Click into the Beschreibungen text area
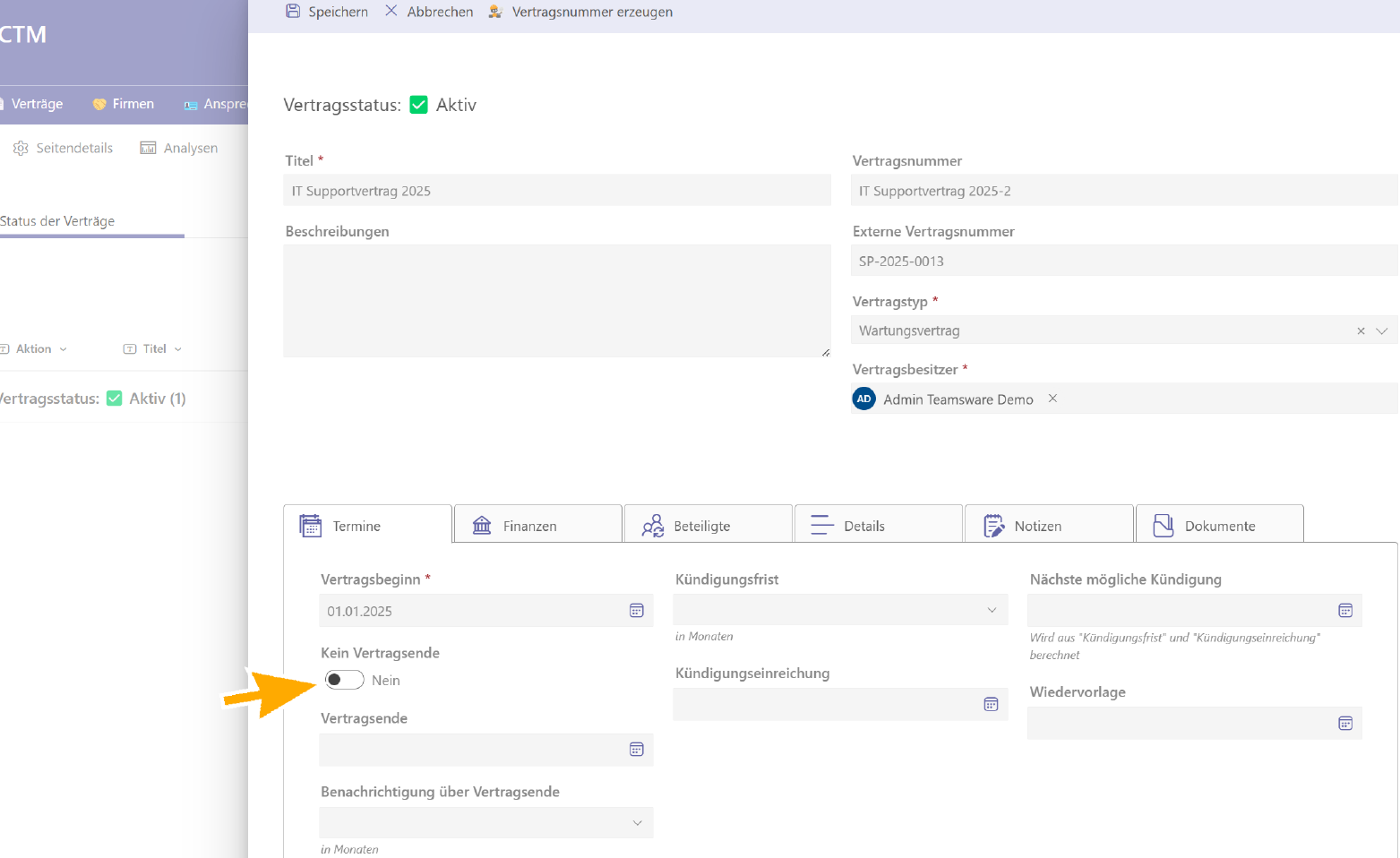 tap(556, 301)
